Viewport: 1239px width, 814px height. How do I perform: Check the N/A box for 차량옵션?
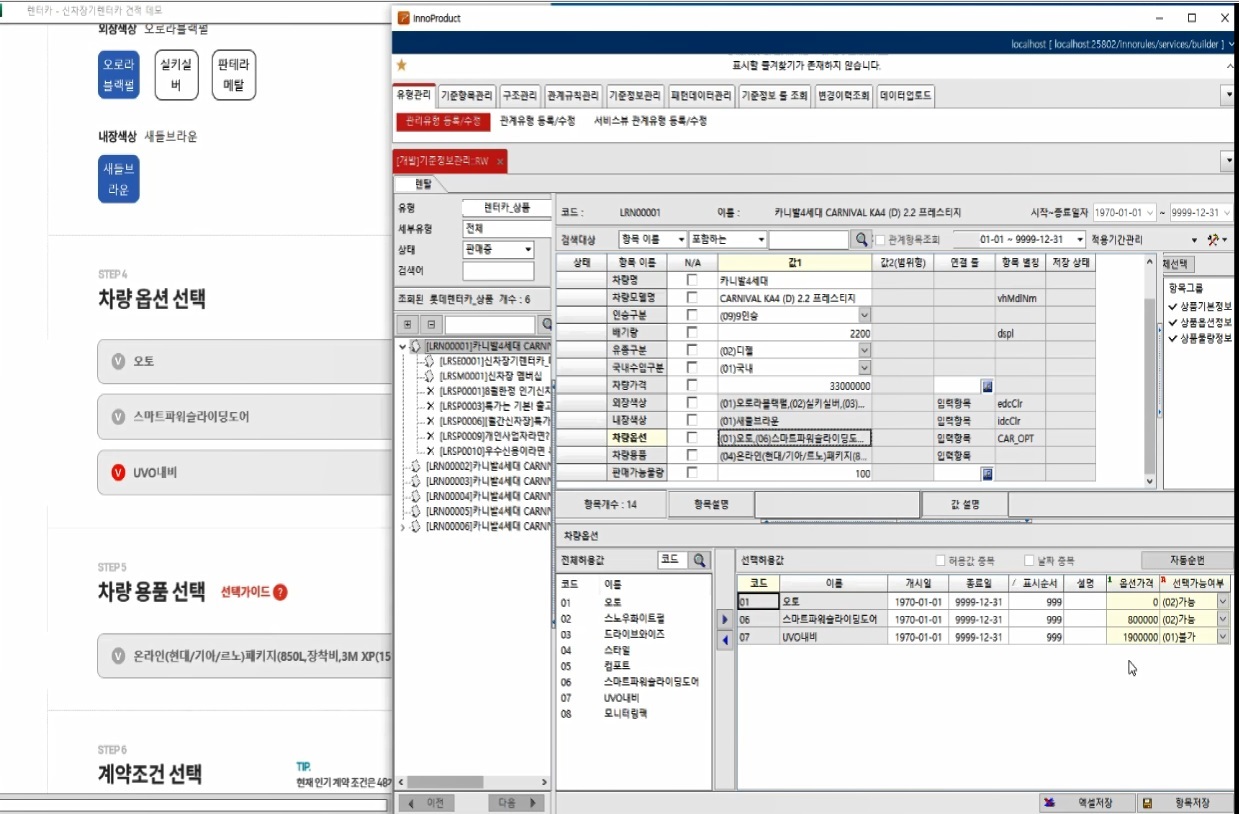[692, 438]
